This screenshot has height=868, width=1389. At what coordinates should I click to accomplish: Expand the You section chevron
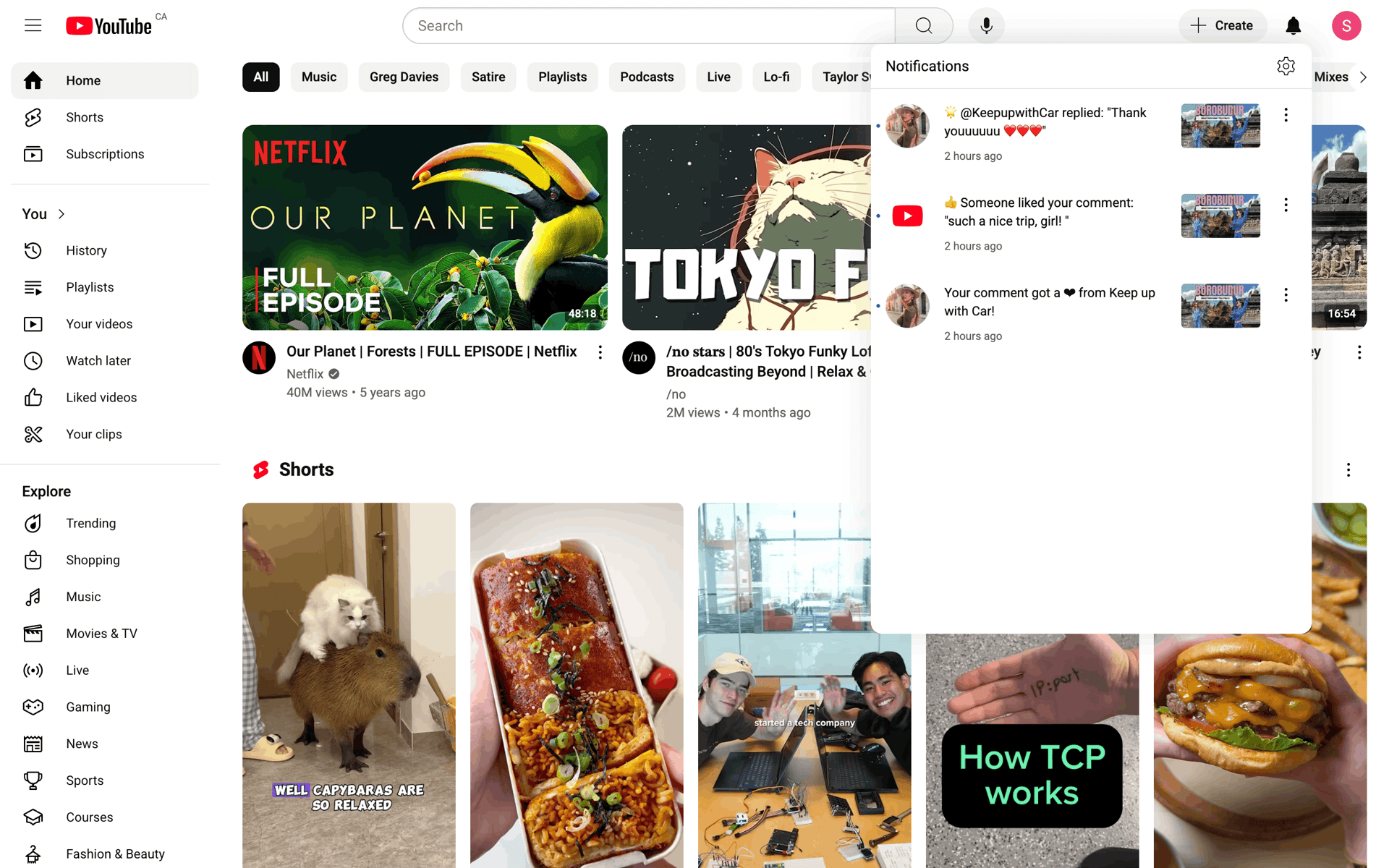(61, 214)
